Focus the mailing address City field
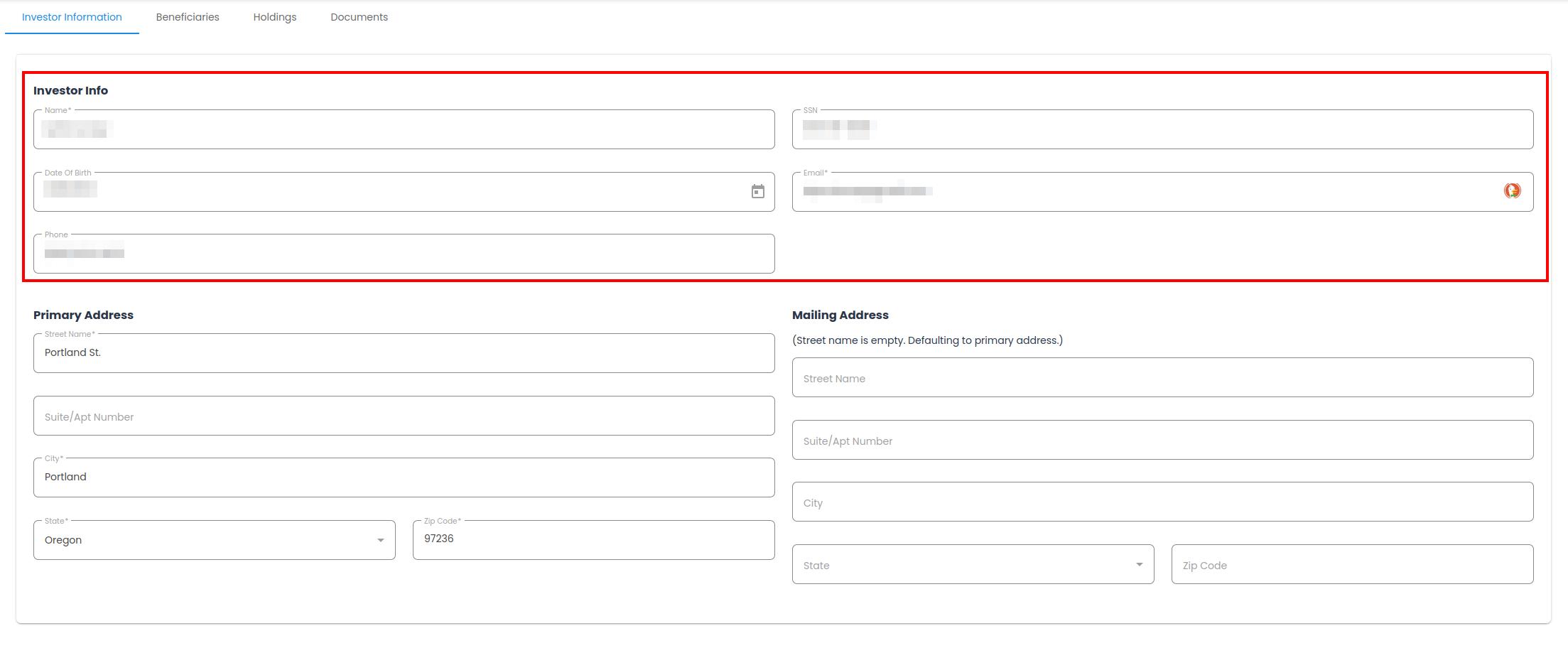Screen dimensions: 1568x653 (1162, 502)
